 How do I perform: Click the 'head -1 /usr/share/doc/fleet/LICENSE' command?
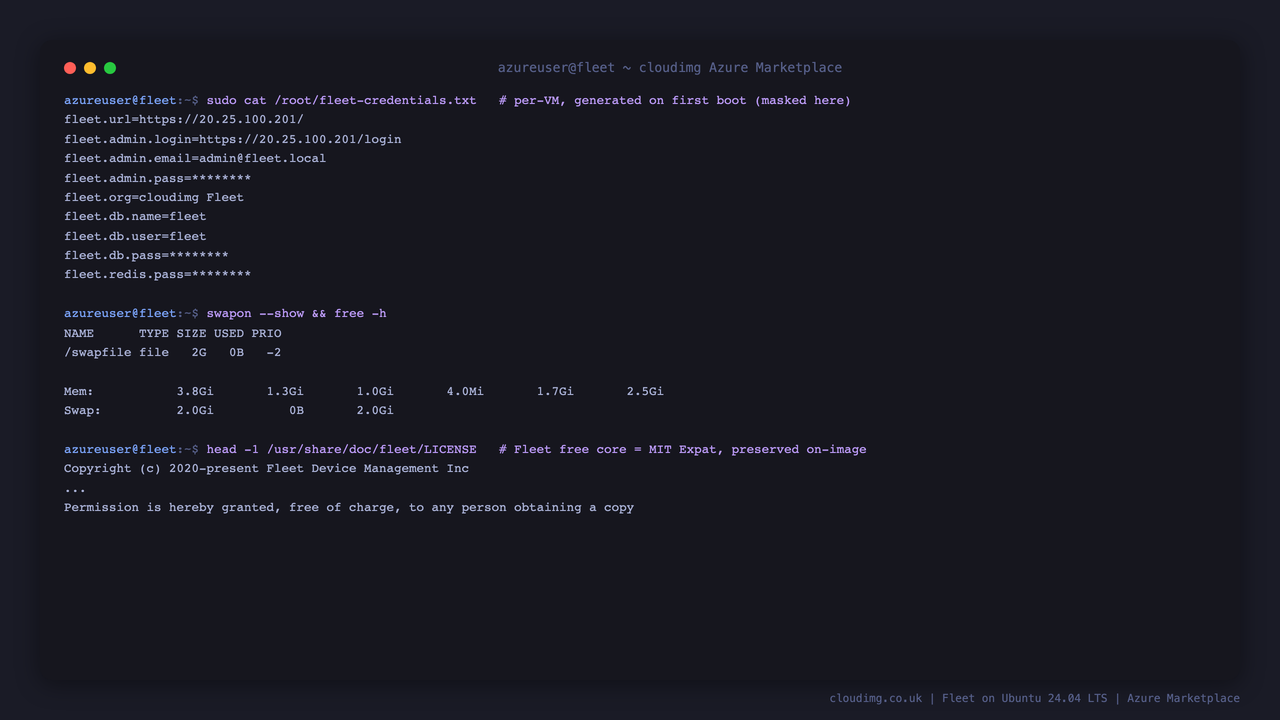[341, 449]
